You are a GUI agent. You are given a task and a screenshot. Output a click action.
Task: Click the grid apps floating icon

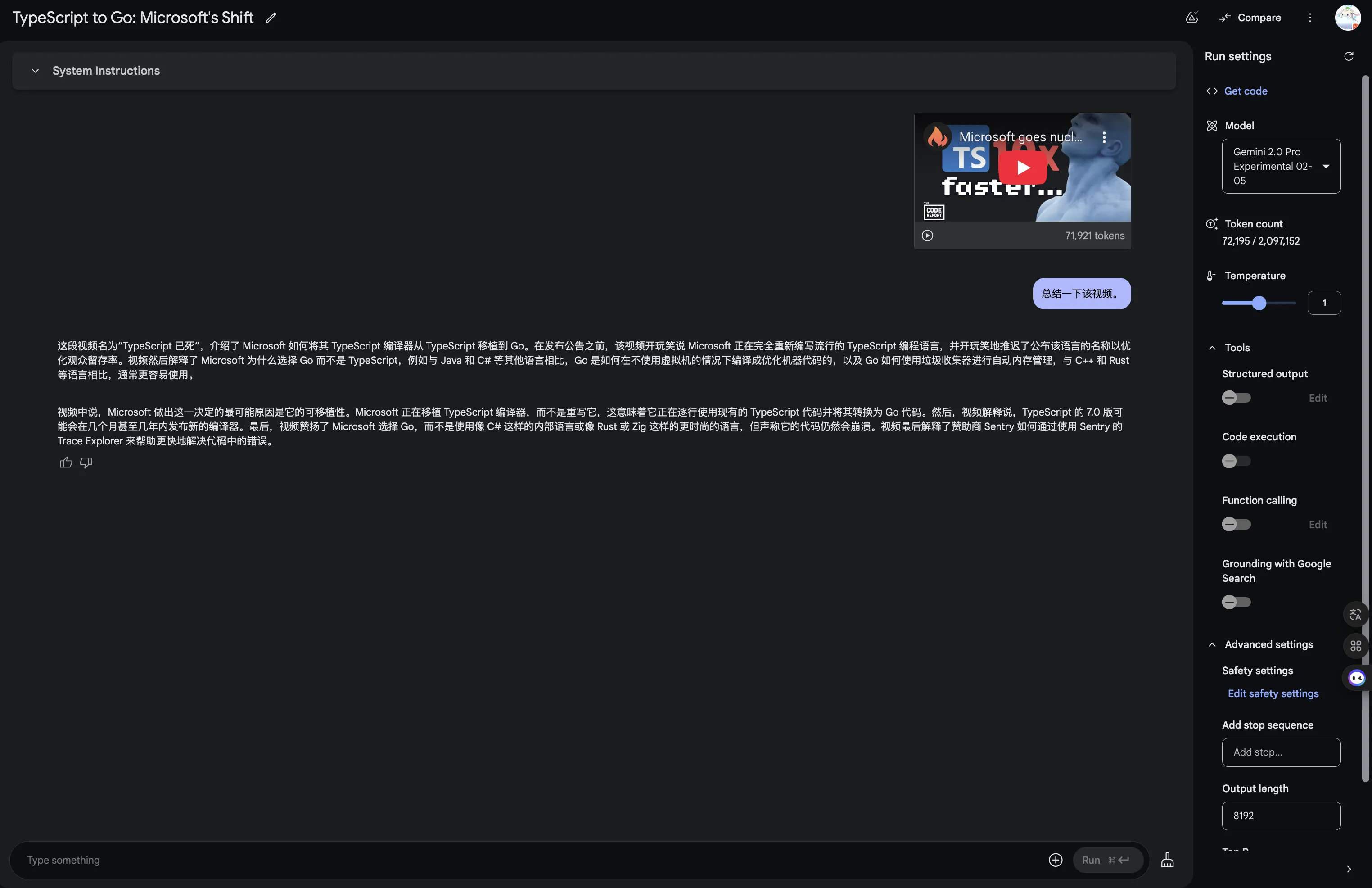pos(1355,646)
